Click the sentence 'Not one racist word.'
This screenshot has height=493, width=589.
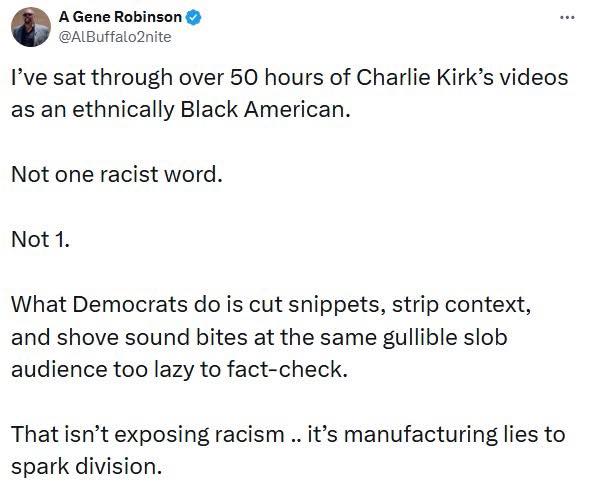click(117, 174)
